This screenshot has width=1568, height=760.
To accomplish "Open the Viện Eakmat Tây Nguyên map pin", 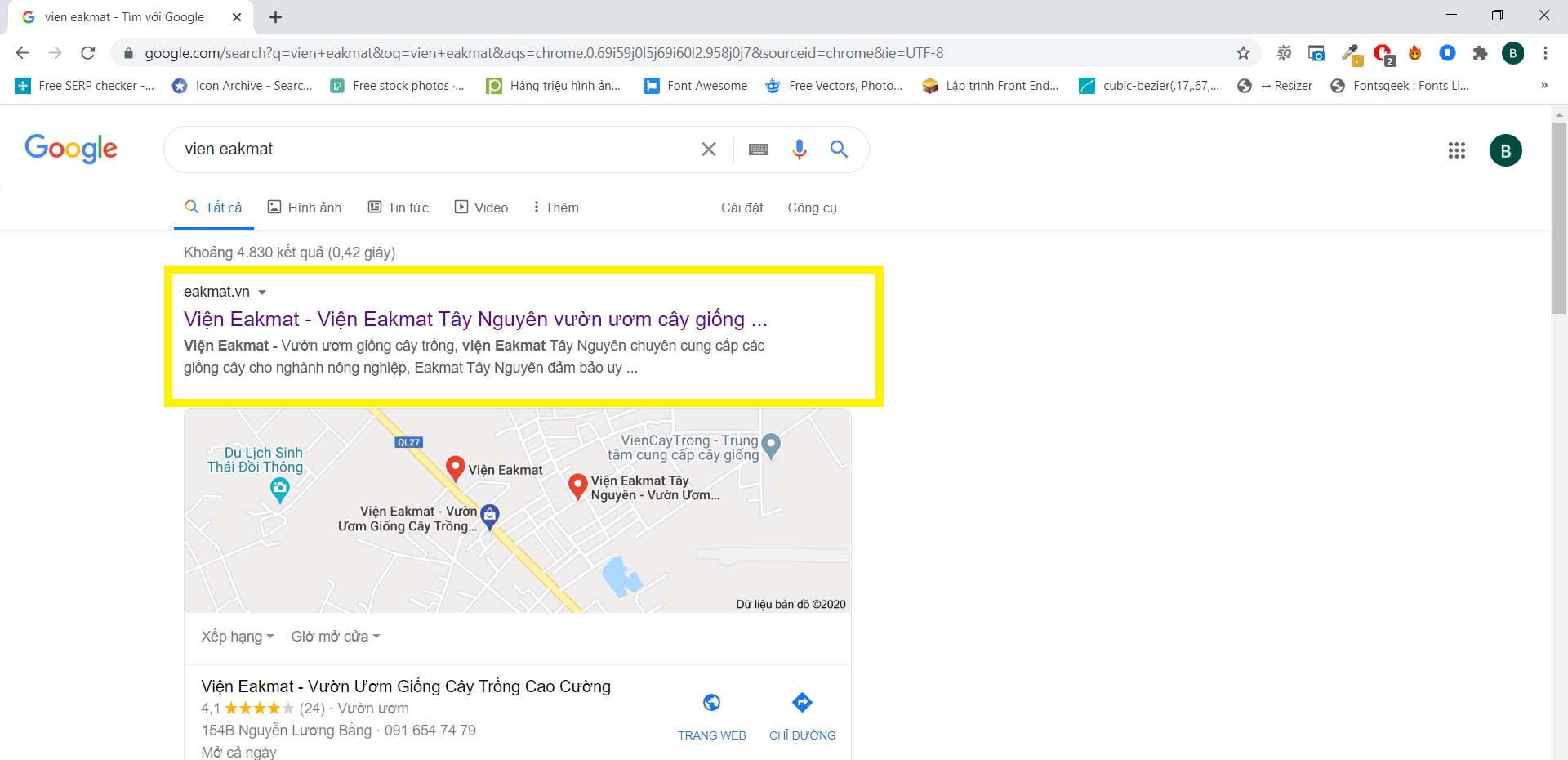I will tap(577, 487).
